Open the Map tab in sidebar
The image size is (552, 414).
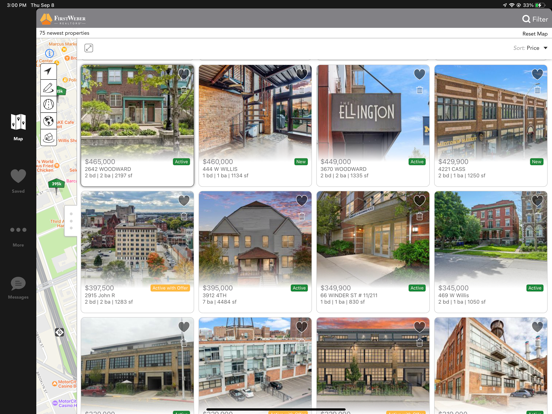(18, 127)
